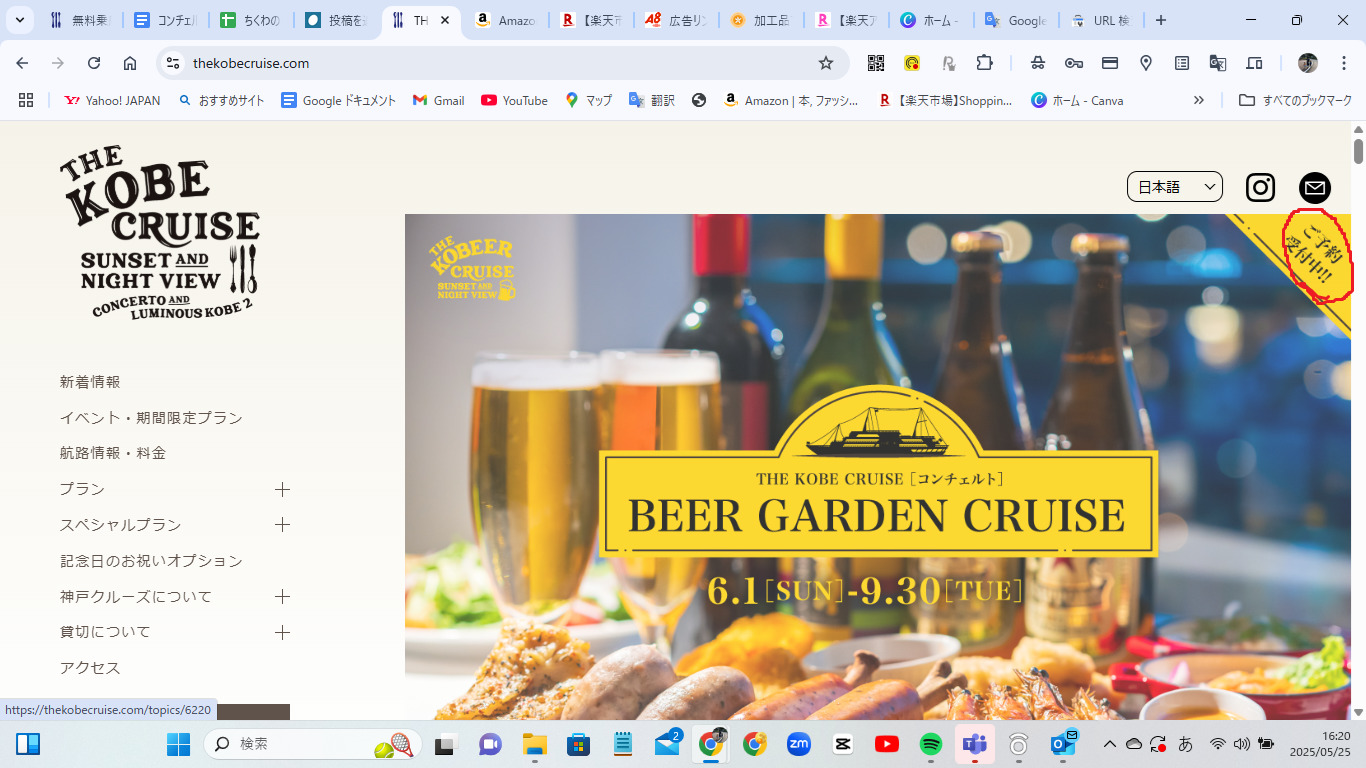Open the Chrome profile avatar
The height and width of the screenshot is (768, 1366).
[x=1308, y=63]
